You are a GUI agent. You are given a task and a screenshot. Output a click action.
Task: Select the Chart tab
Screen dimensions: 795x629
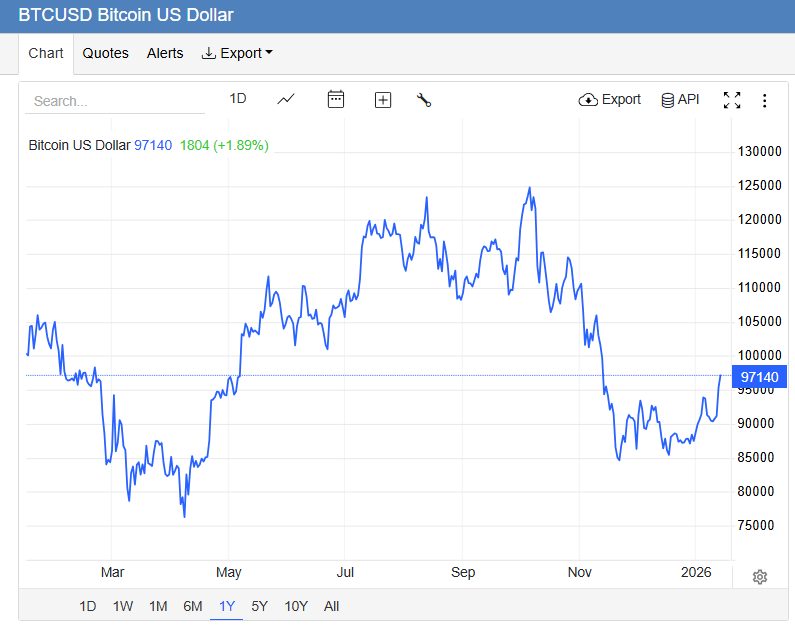[46, 53]
